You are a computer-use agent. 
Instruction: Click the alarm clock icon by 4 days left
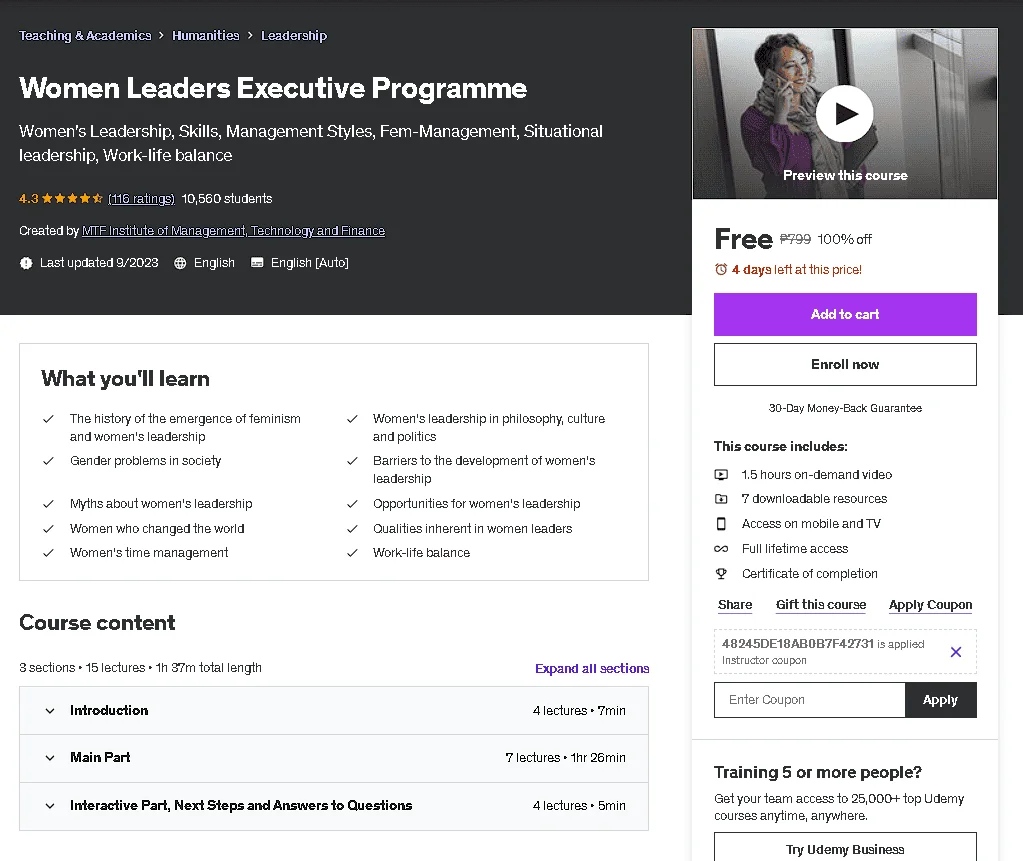[721, 269]
